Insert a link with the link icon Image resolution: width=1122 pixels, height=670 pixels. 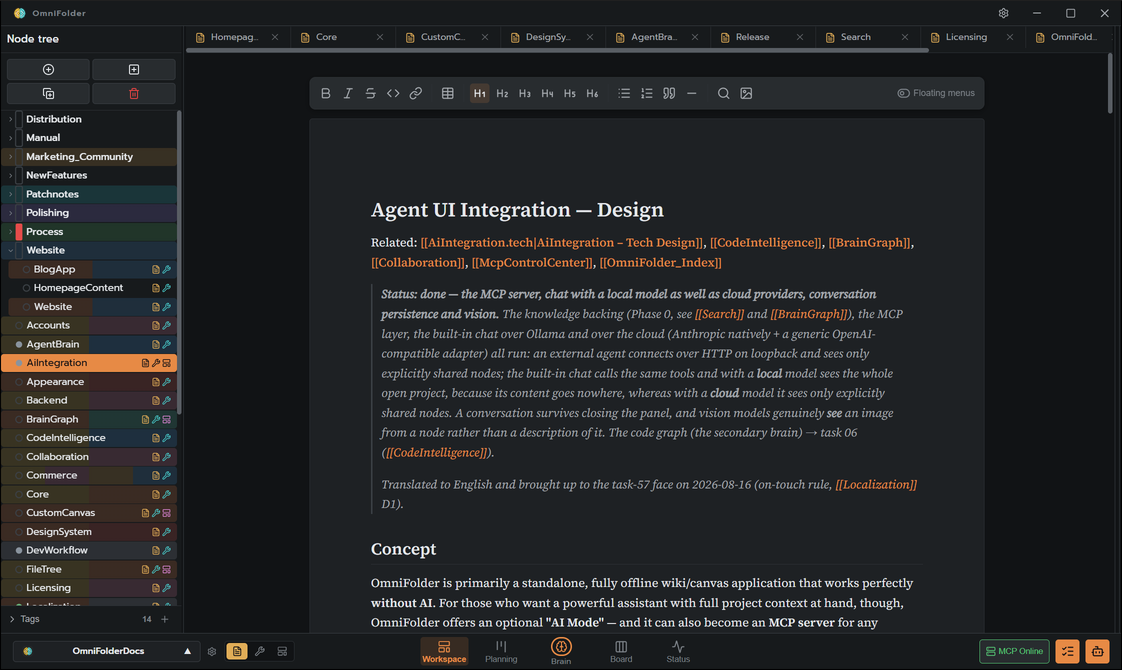[416, 93]
